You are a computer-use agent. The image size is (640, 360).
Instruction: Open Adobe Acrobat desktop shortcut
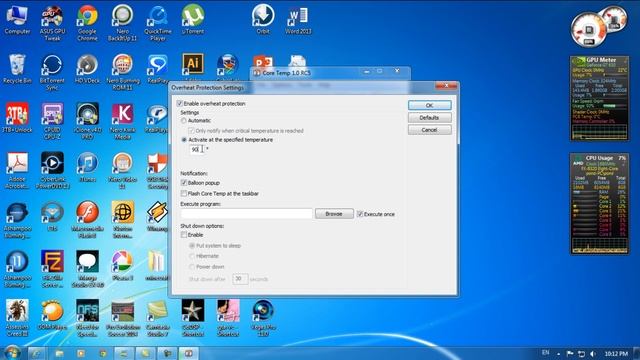click(x=17, y=171)
